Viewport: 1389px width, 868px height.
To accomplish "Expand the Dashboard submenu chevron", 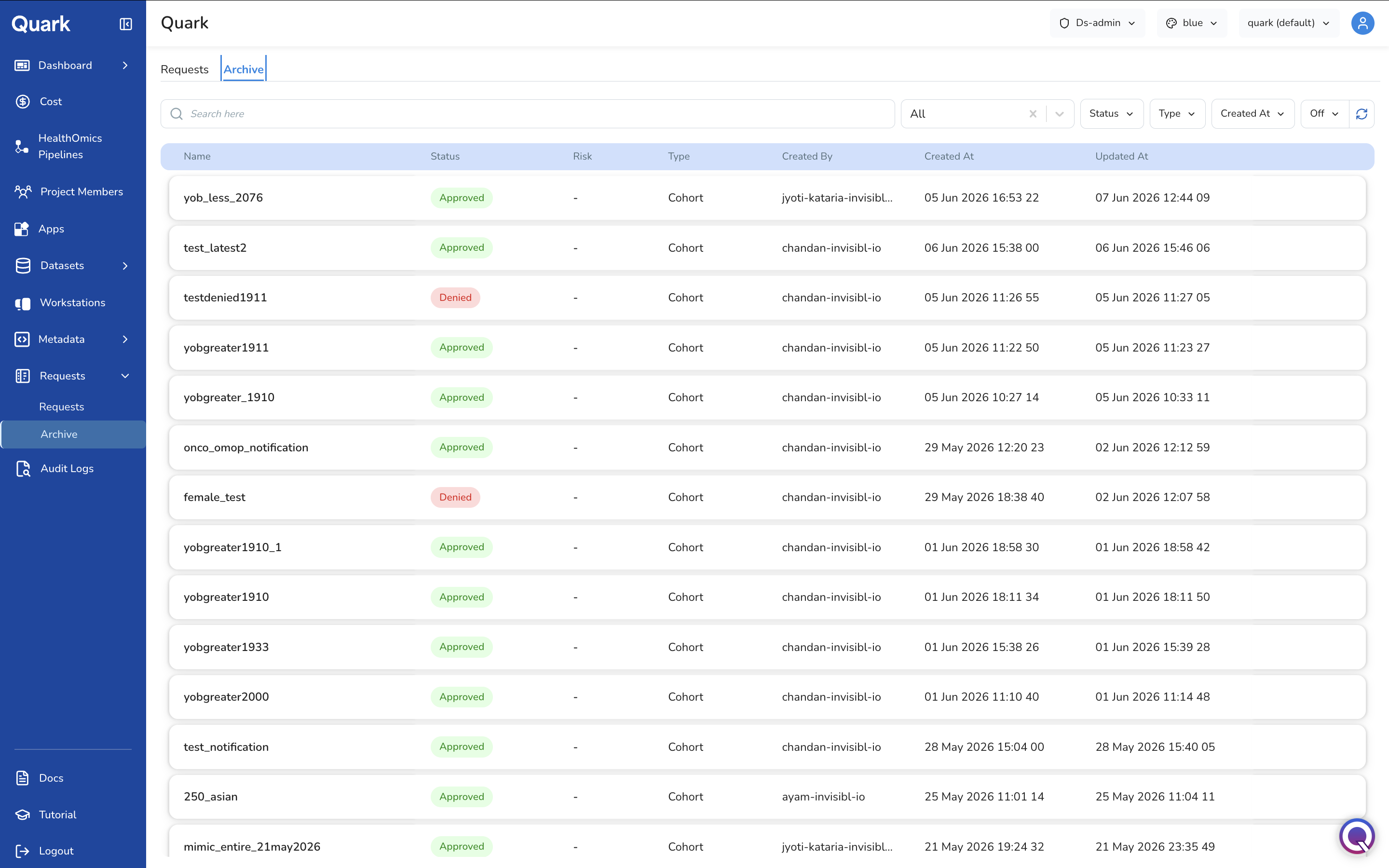I will tap(125, 66).
